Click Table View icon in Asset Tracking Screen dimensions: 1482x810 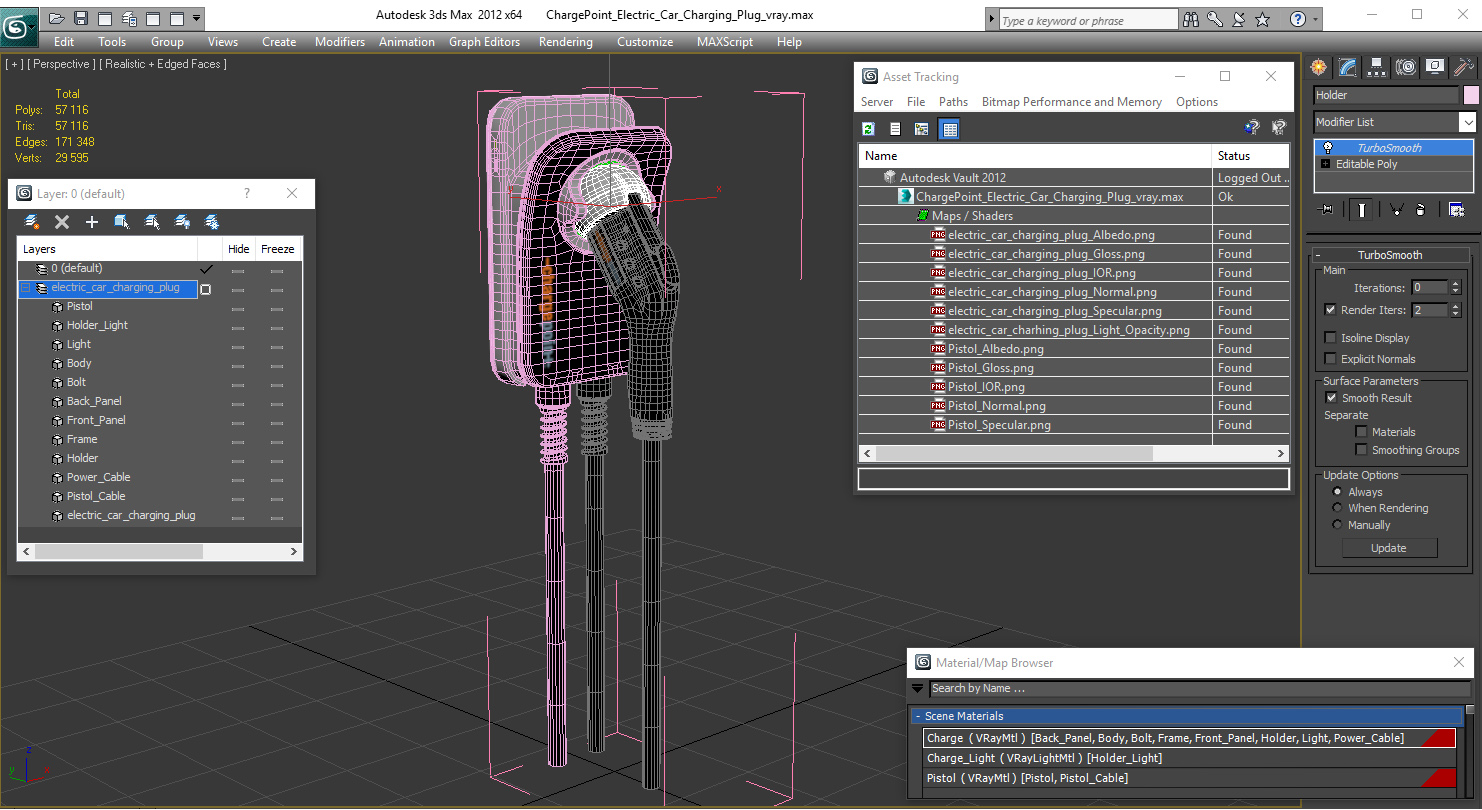(x=950, y=129)
